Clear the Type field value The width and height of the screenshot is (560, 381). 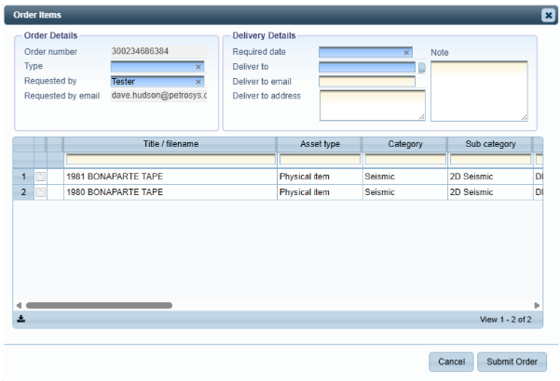pyautogui.click(x=198, y=67)
